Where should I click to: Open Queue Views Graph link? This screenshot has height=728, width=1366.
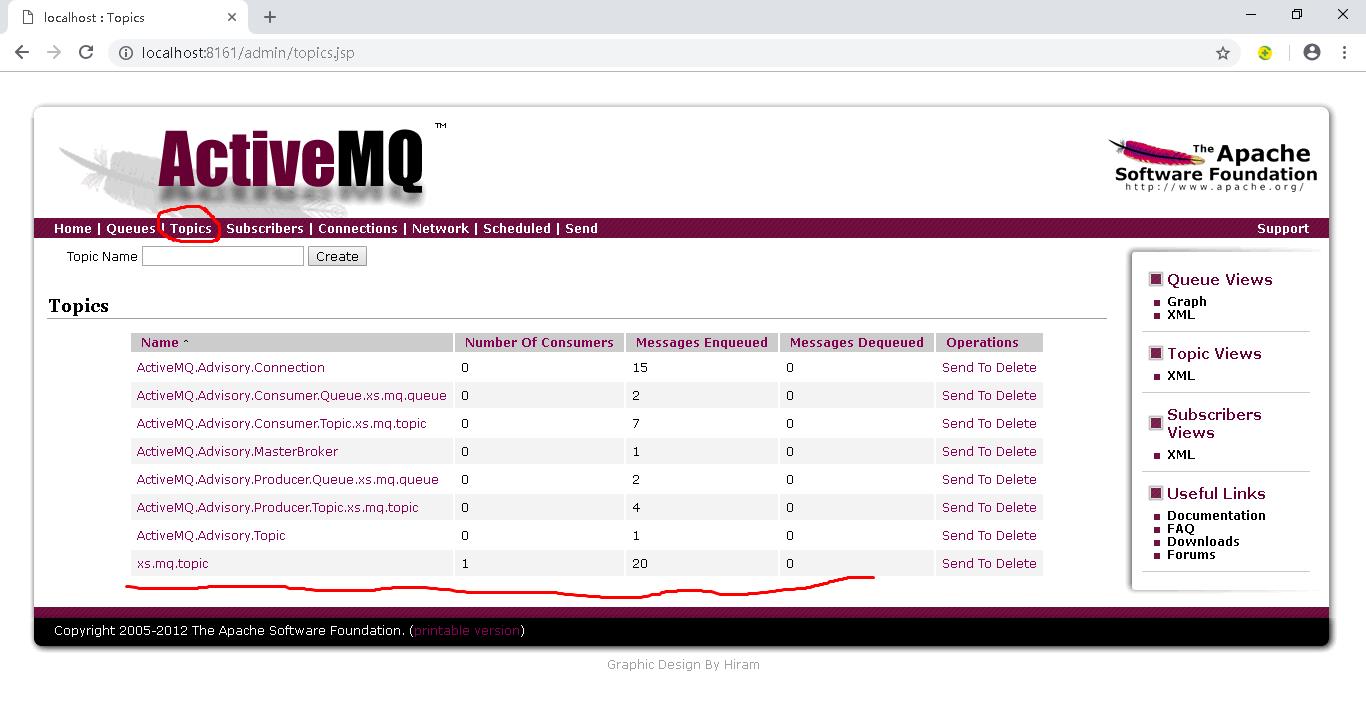(x=1186, y=301)
